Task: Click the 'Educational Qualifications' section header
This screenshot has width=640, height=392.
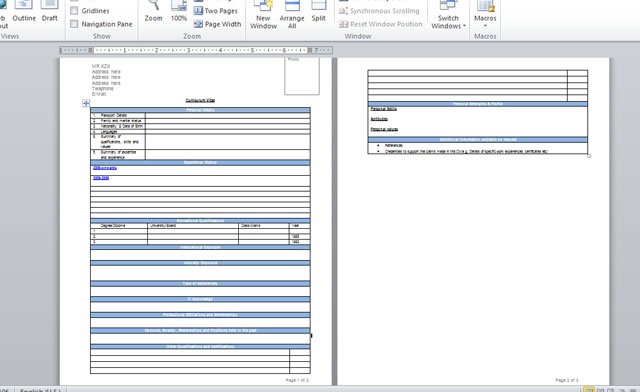Action: pyautogui.click(x=200, y=220)
